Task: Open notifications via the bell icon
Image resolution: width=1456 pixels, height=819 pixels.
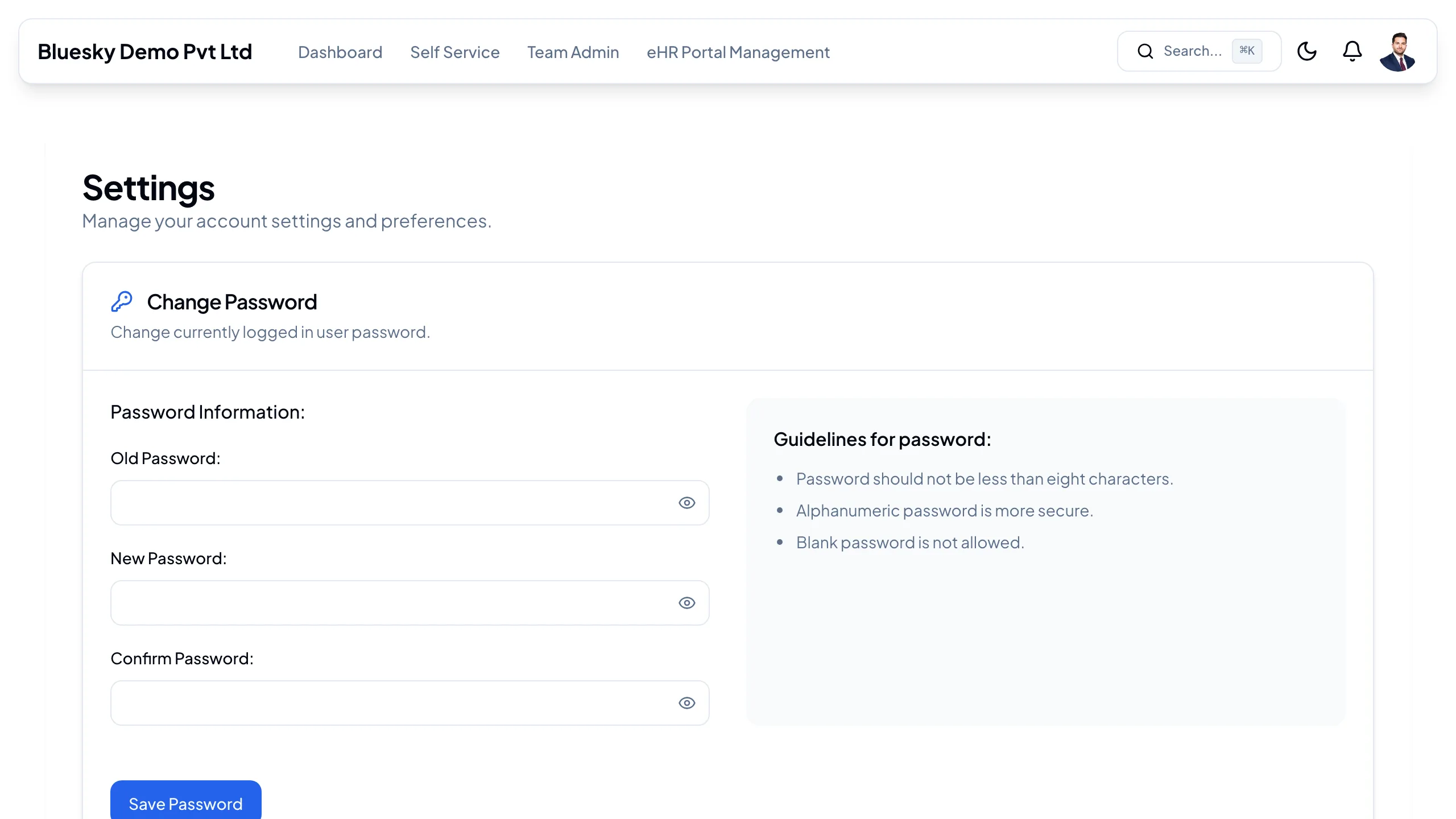Action: (1352, 51)
